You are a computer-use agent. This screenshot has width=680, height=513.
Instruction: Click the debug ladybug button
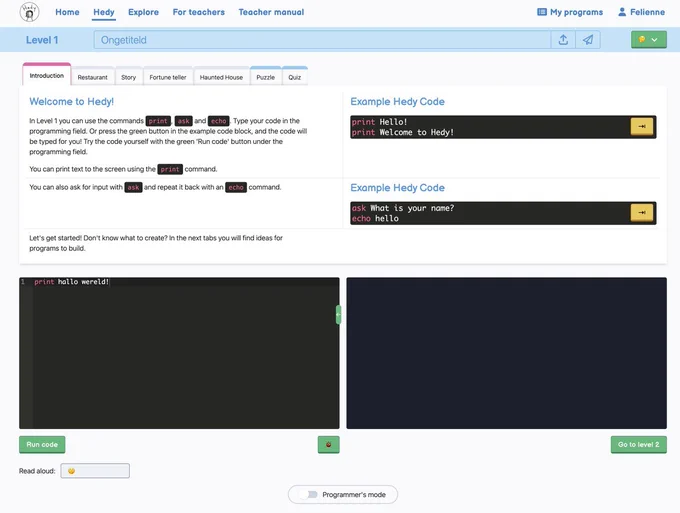tap(328, 444)
